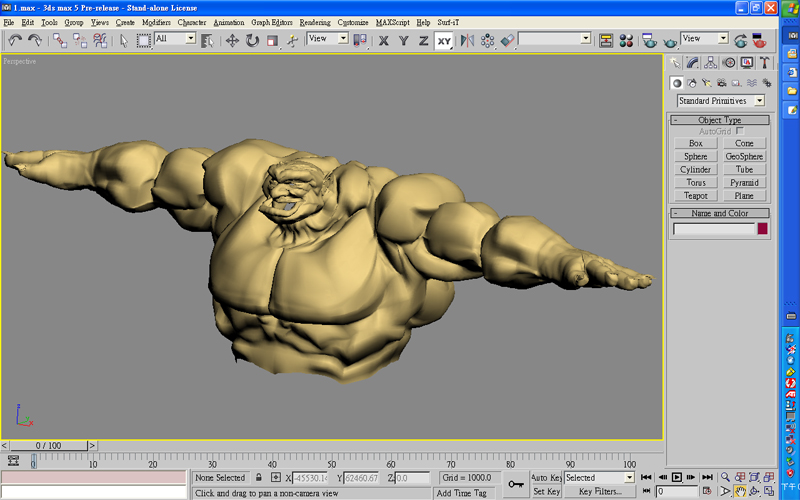Activate the Select and Scale tool

click(272, 40)
